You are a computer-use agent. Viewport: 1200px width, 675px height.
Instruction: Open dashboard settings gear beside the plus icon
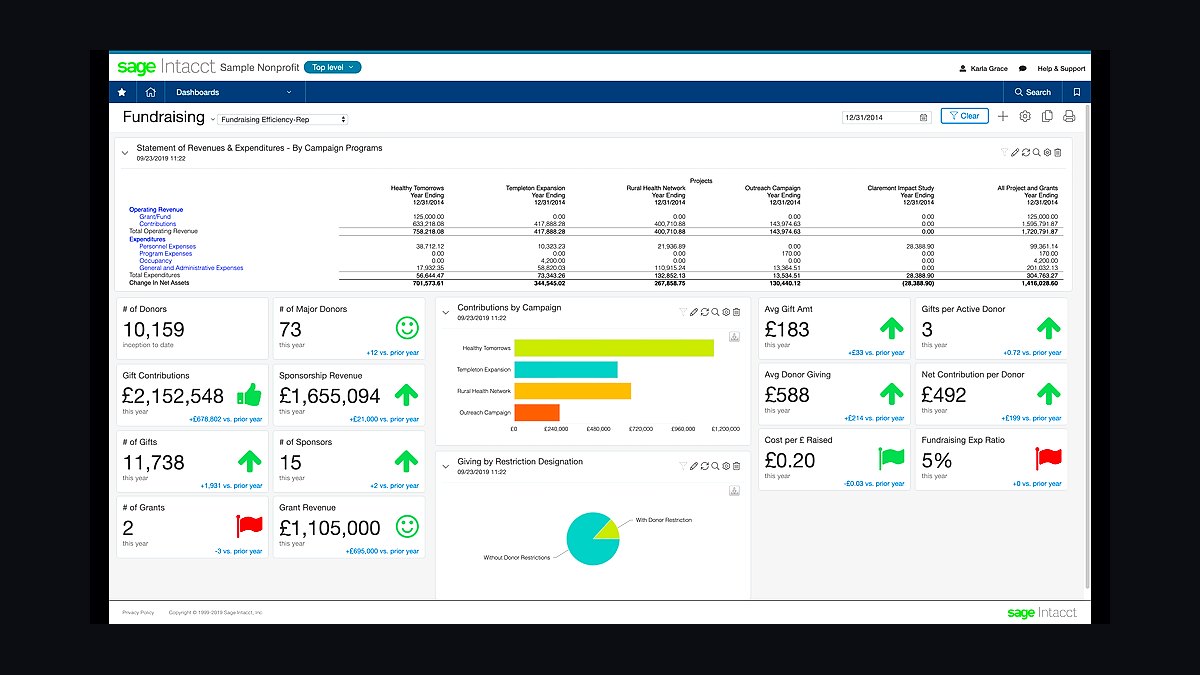point(1025,116)
